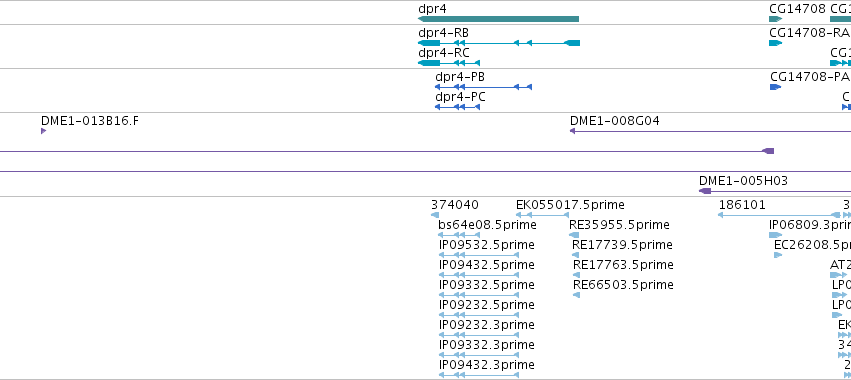Click the dpr4 gene label
This screenshot has height=380, width=851.
[432, 9]
